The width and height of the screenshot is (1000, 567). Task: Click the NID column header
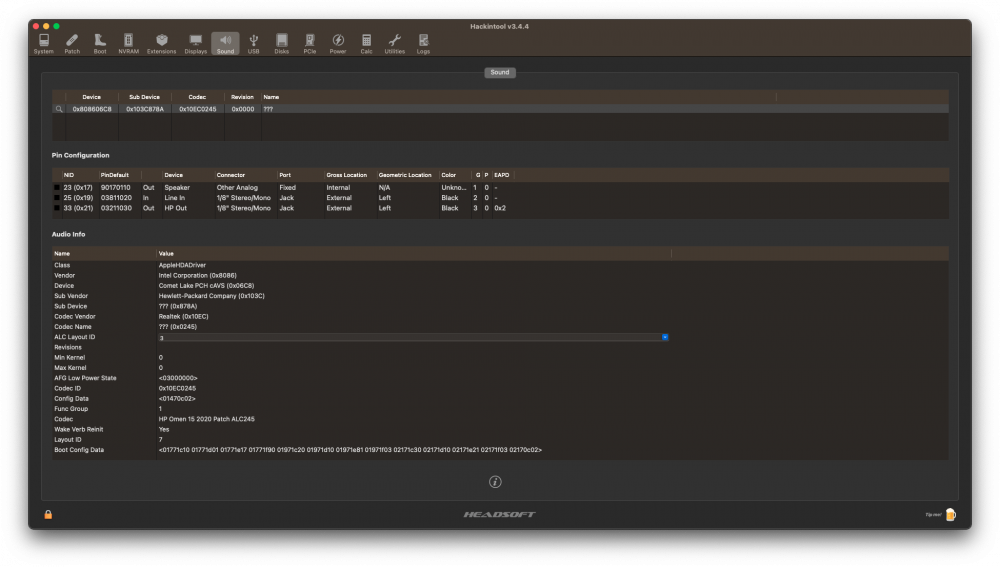(x=69, y=175)
